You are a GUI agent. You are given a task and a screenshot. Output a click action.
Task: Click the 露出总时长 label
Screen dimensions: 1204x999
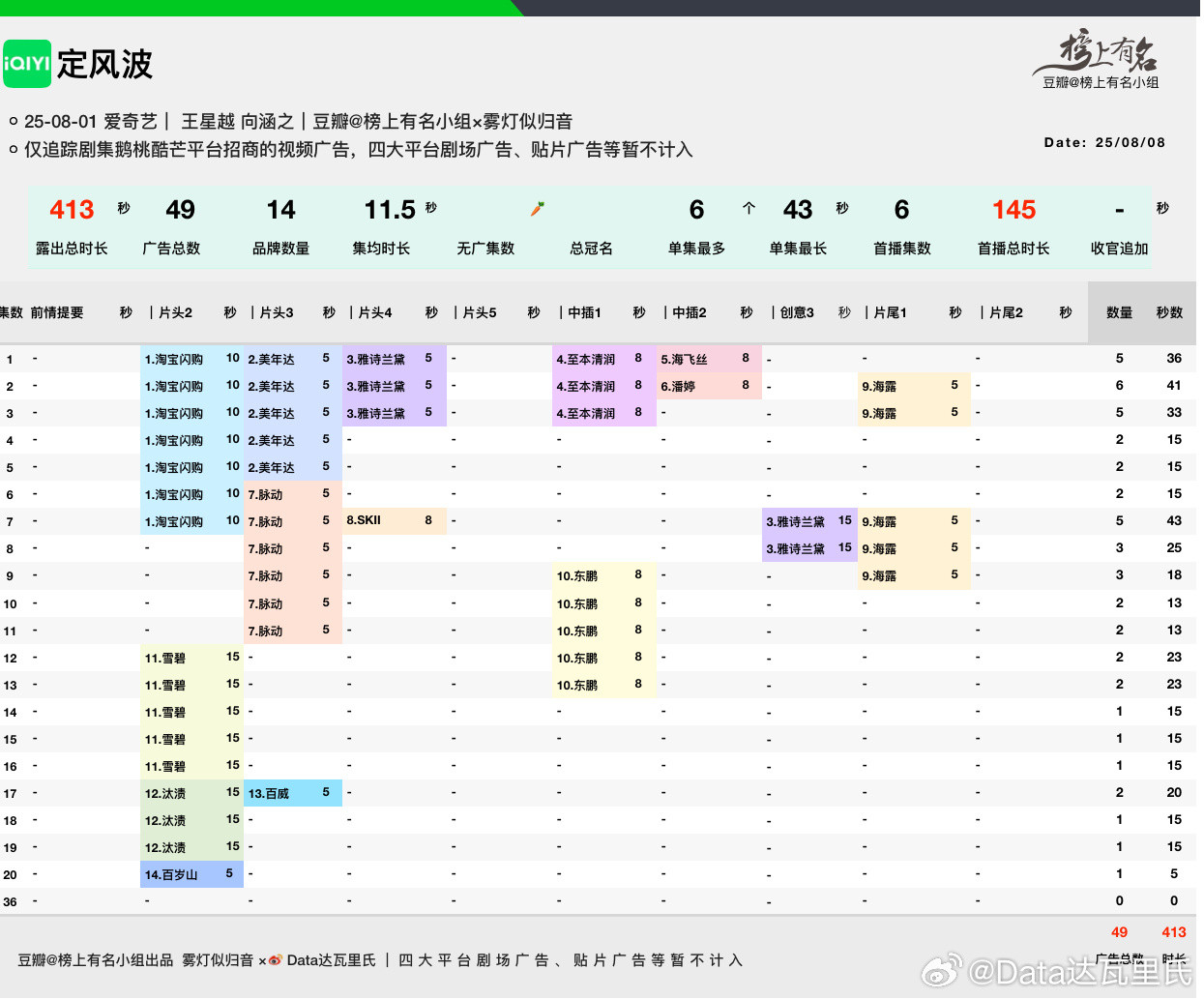coord(72,249)
